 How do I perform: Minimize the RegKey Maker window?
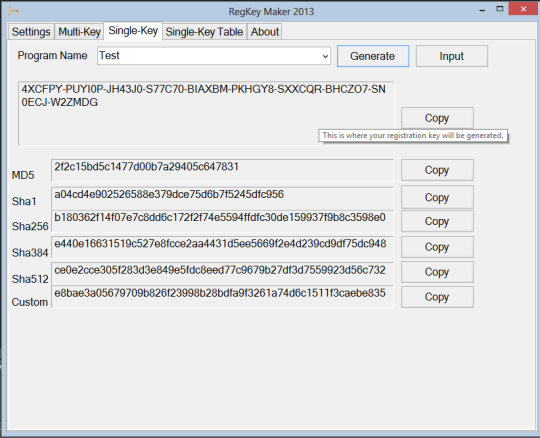482,10
